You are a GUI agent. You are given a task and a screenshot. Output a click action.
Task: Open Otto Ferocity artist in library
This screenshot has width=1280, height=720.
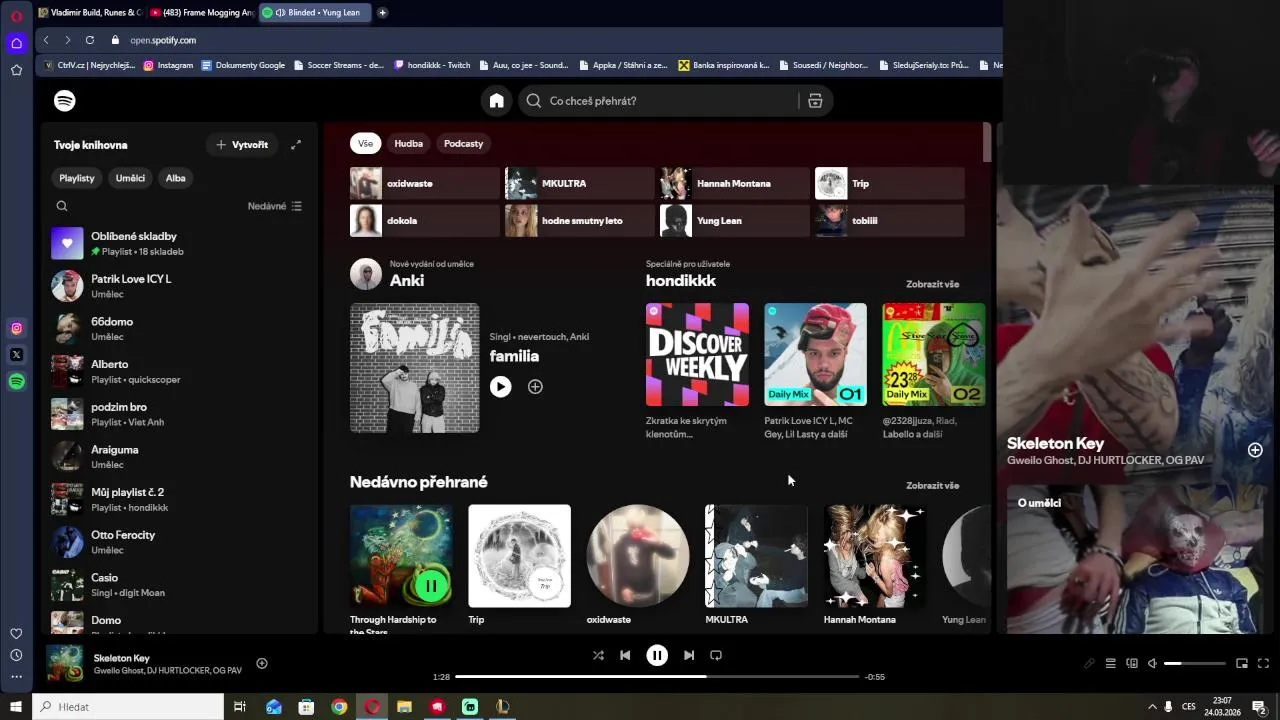(180, 542)
